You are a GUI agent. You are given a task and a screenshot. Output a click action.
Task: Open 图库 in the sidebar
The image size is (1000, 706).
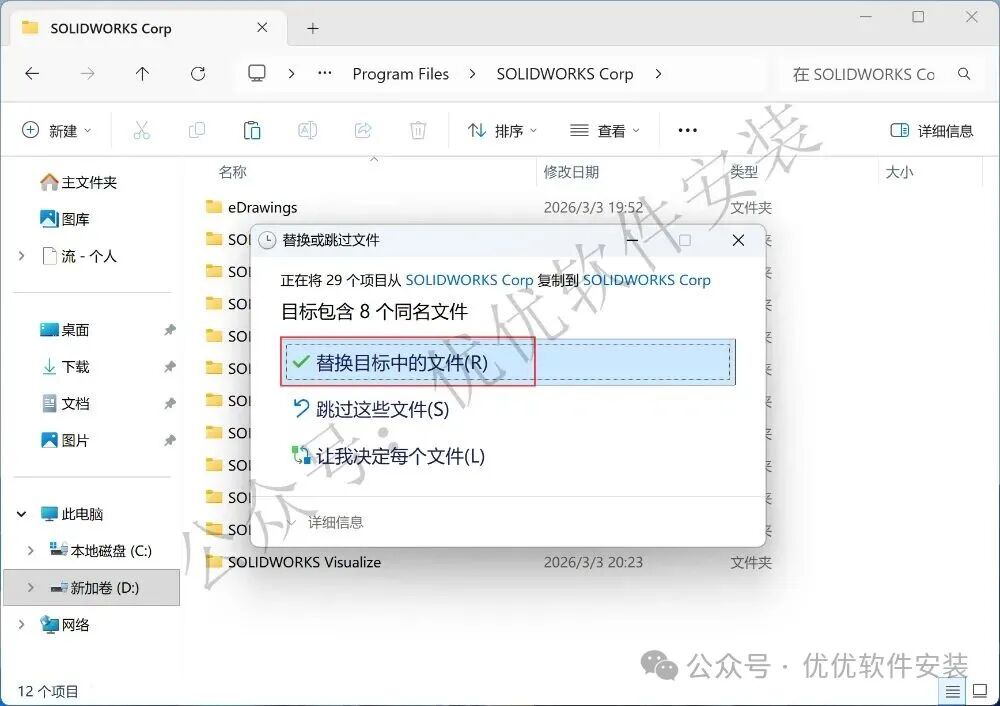[64, 219]
